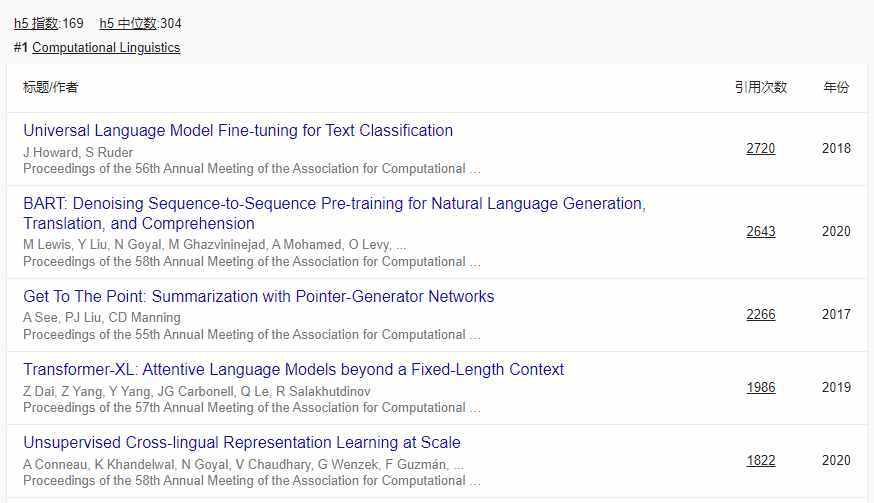Click the J Howard, S Ruder author line
Screen dimensions: 874x503
pos(78,152)
